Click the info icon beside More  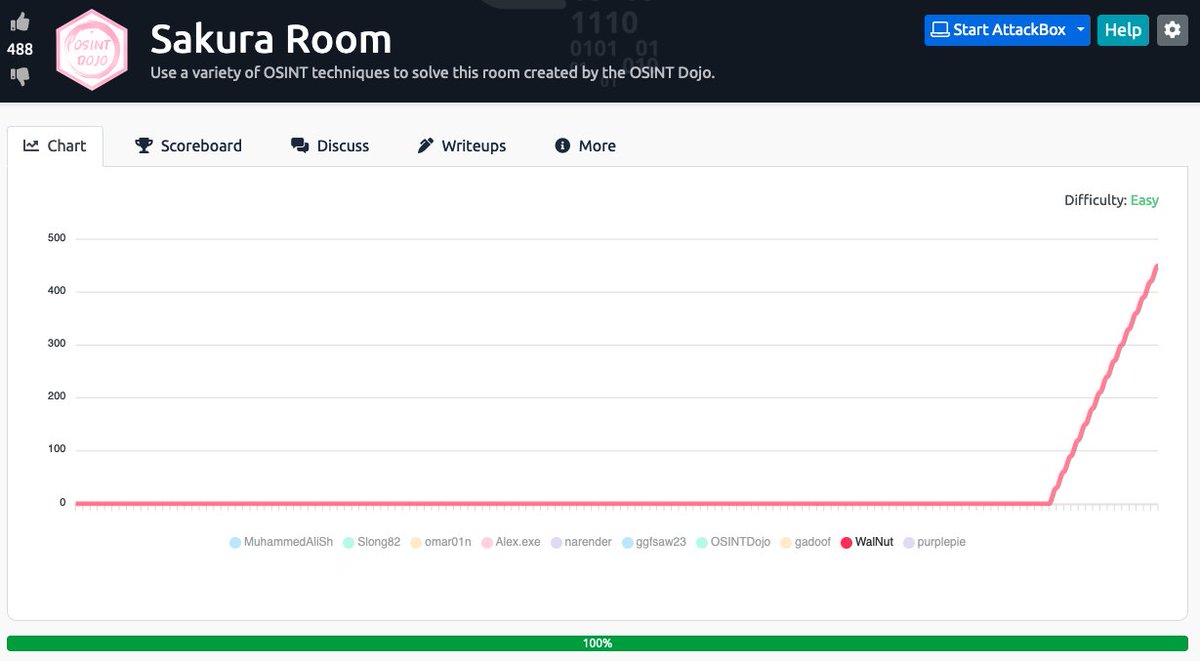[562, 145]
